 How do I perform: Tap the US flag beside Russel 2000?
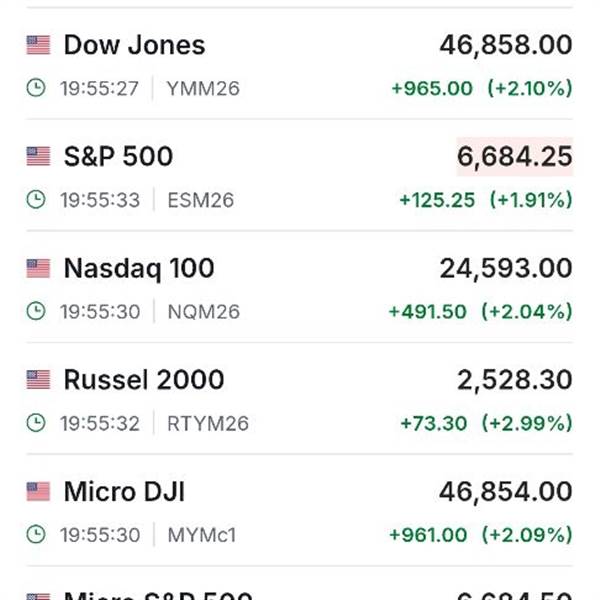click(38, 380)
